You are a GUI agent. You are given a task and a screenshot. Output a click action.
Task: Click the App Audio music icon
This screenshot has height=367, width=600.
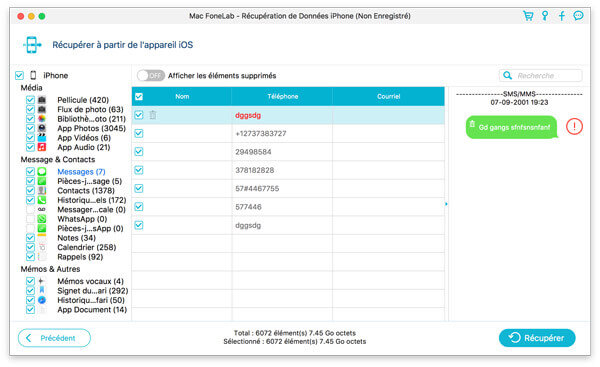click(x=42, y=147)
